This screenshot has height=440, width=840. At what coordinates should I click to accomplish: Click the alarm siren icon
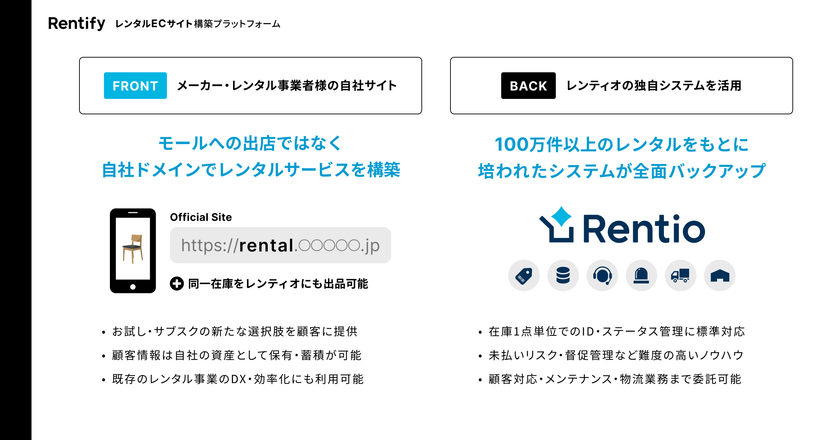point(641,275)
